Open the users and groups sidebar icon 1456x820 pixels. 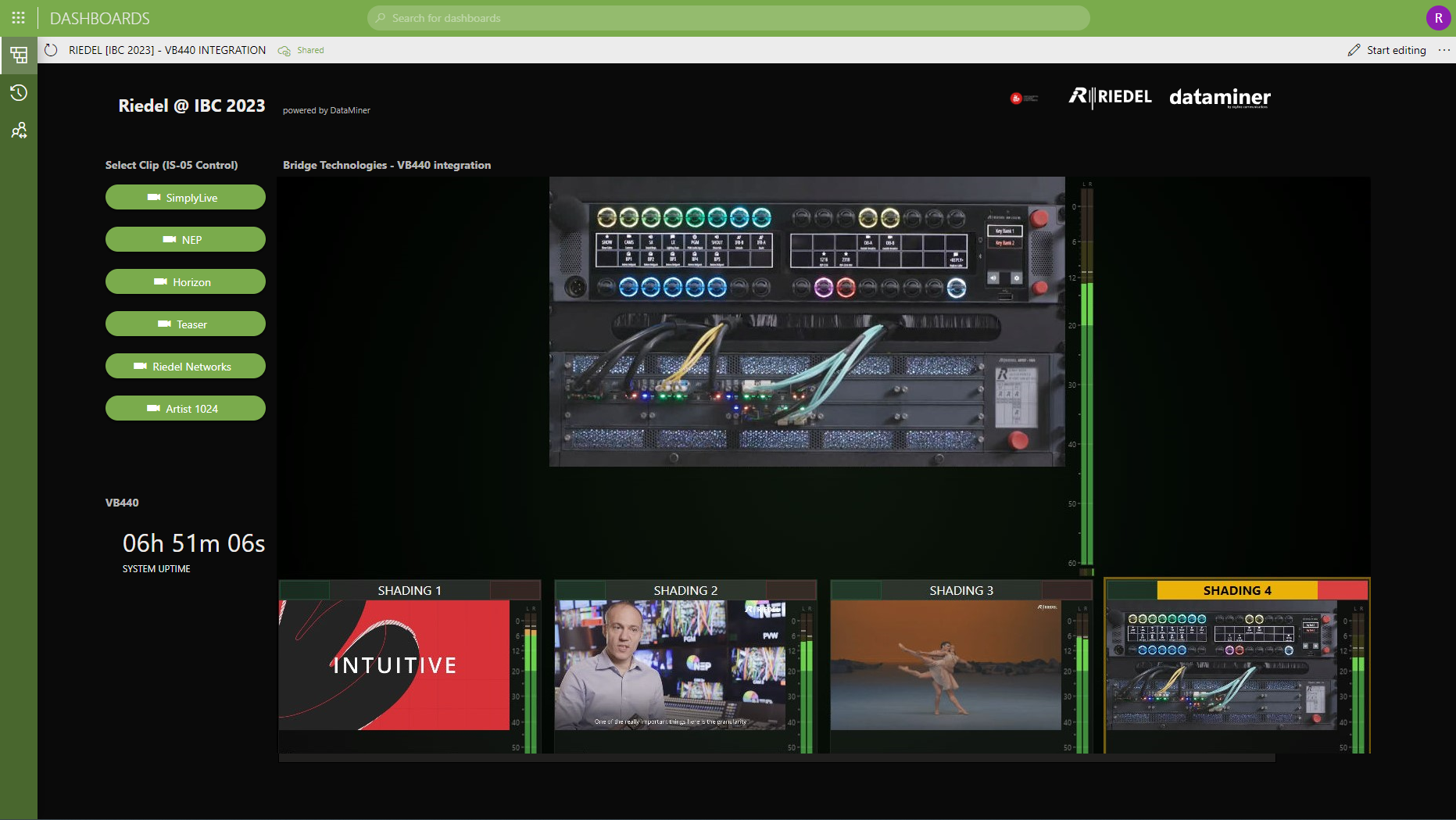[19, 130]
